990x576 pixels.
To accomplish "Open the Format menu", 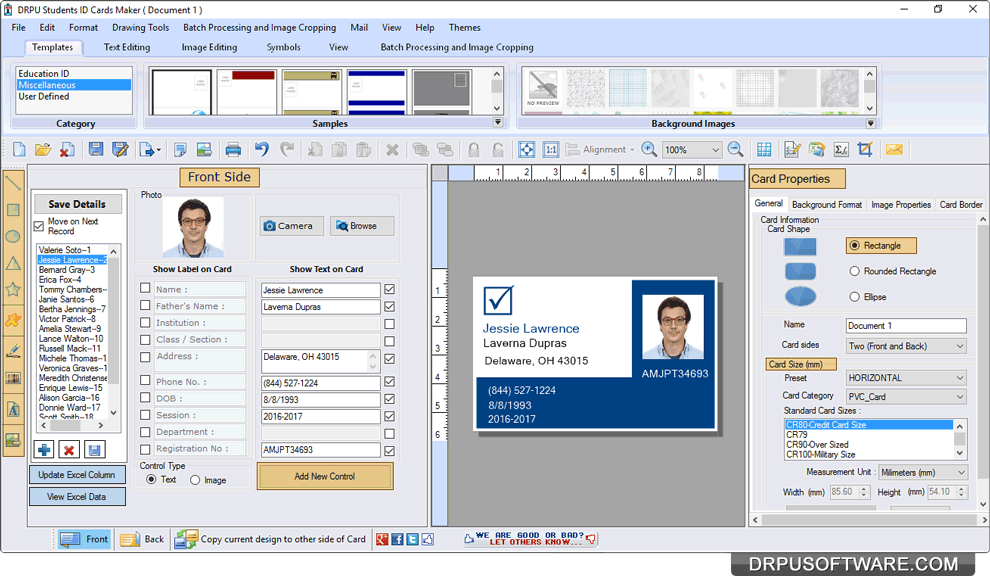I will coord(83,28).
